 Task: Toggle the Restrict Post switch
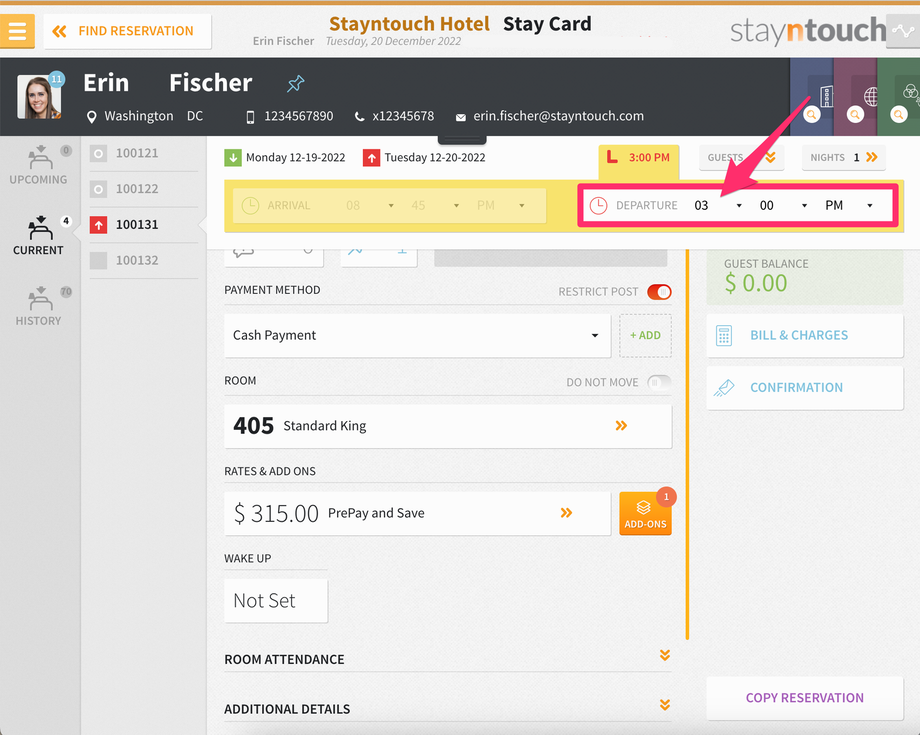659,292
